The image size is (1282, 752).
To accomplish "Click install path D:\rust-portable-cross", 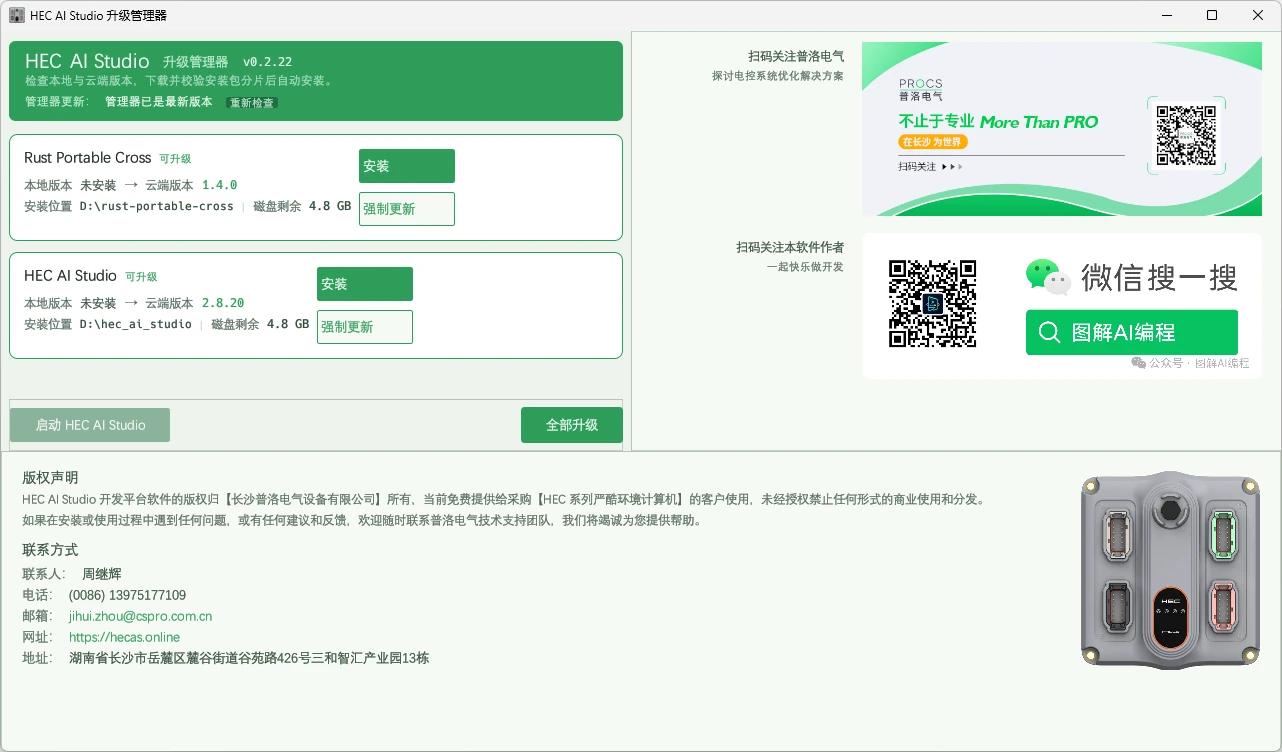I will tap(157, 206).
